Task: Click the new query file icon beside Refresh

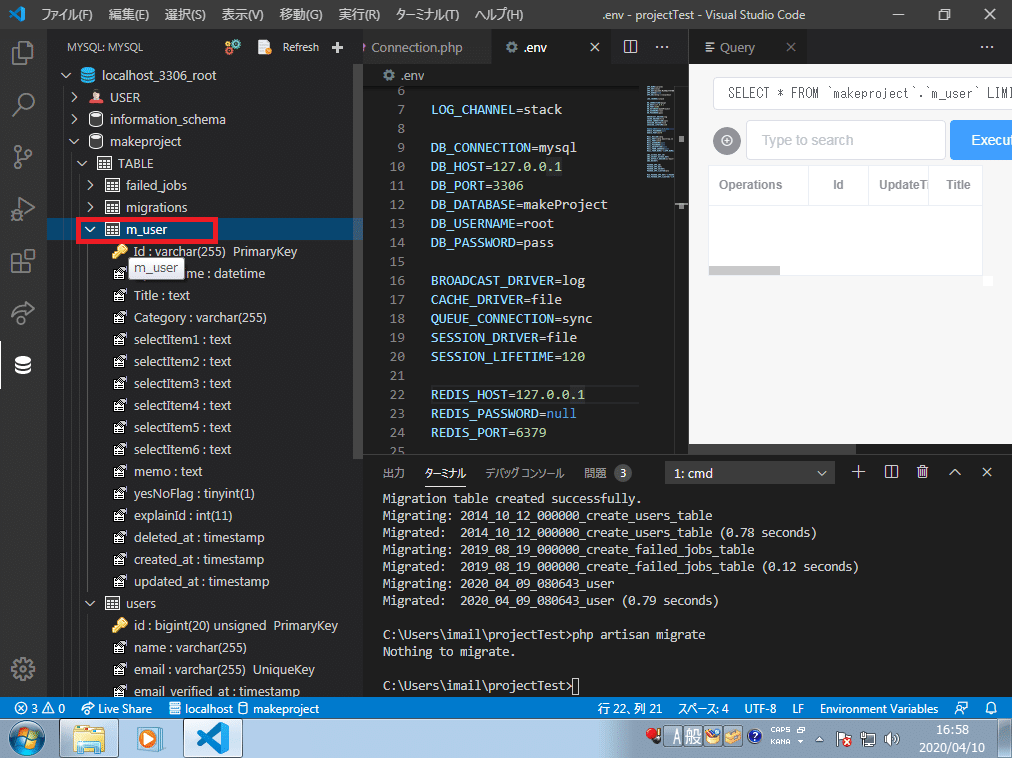Action: click(265, 47)
